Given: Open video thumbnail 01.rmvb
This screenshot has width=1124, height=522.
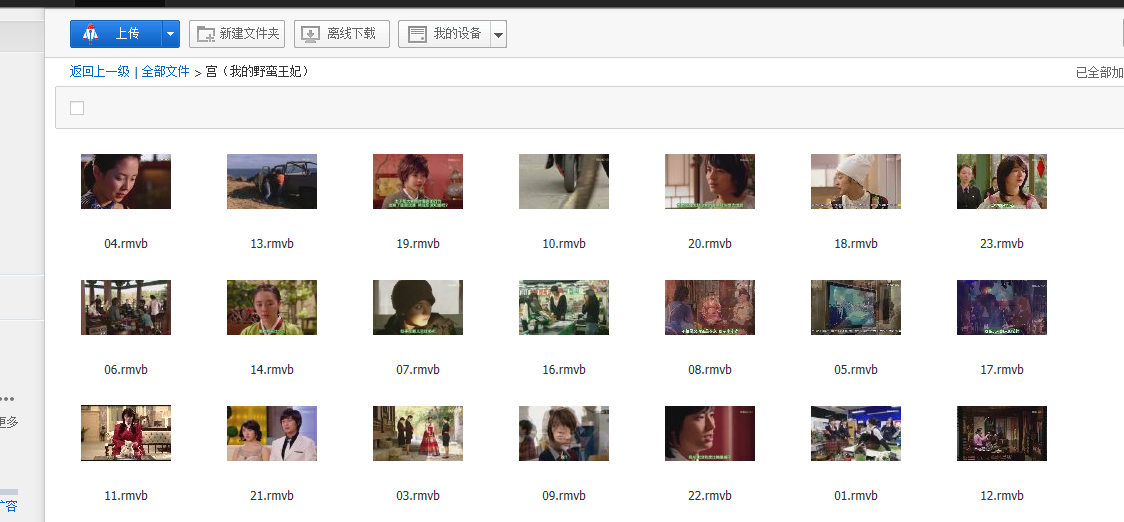Looking at the screenshot, I should [x=856, y=433].
